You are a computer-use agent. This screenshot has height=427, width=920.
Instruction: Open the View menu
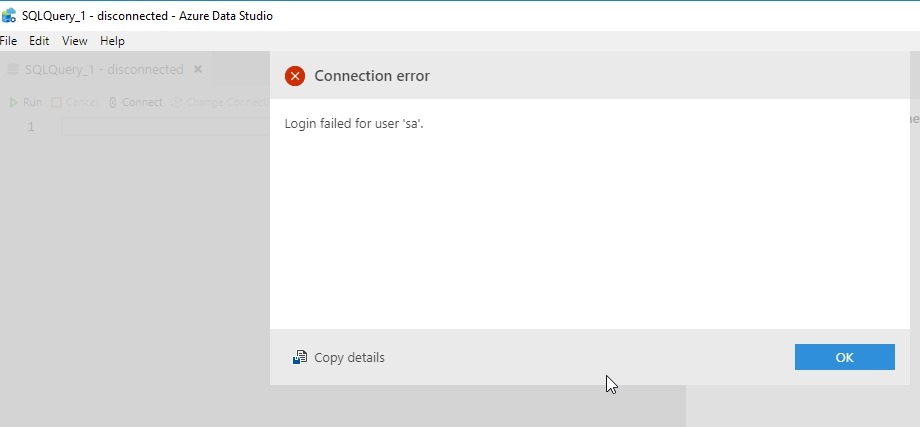point(75,41)
